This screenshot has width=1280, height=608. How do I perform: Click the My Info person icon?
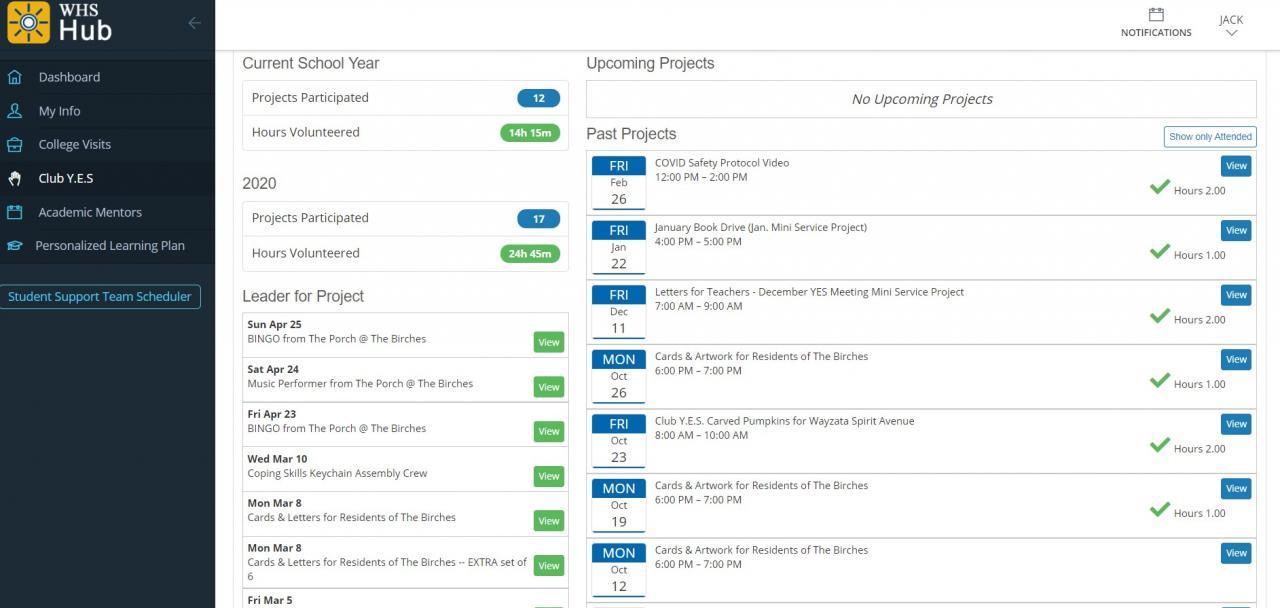point(15,111)
